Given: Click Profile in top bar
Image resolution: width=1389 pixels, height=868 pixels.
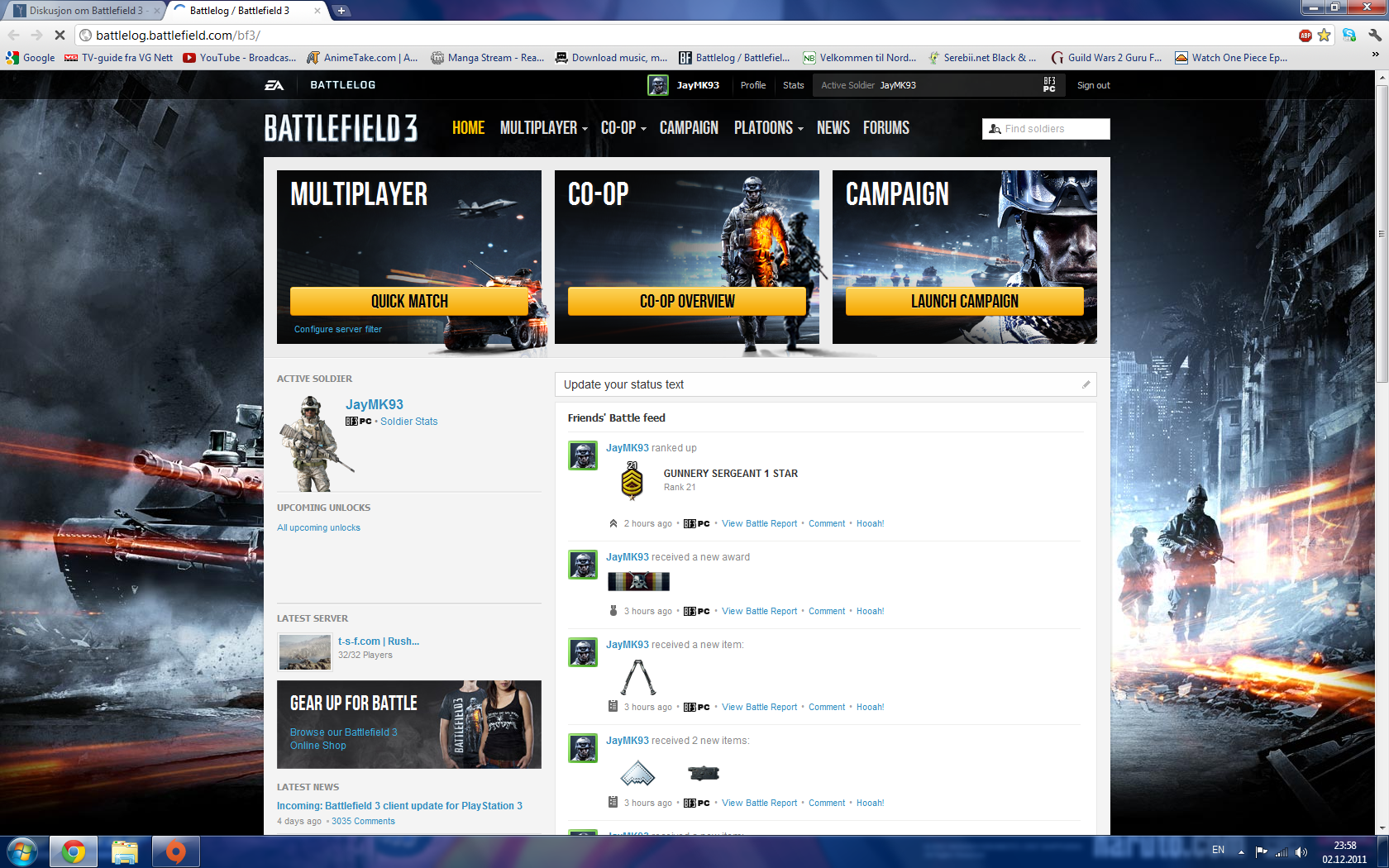Looking at the screenshot, I should click(x=753, y=85).
